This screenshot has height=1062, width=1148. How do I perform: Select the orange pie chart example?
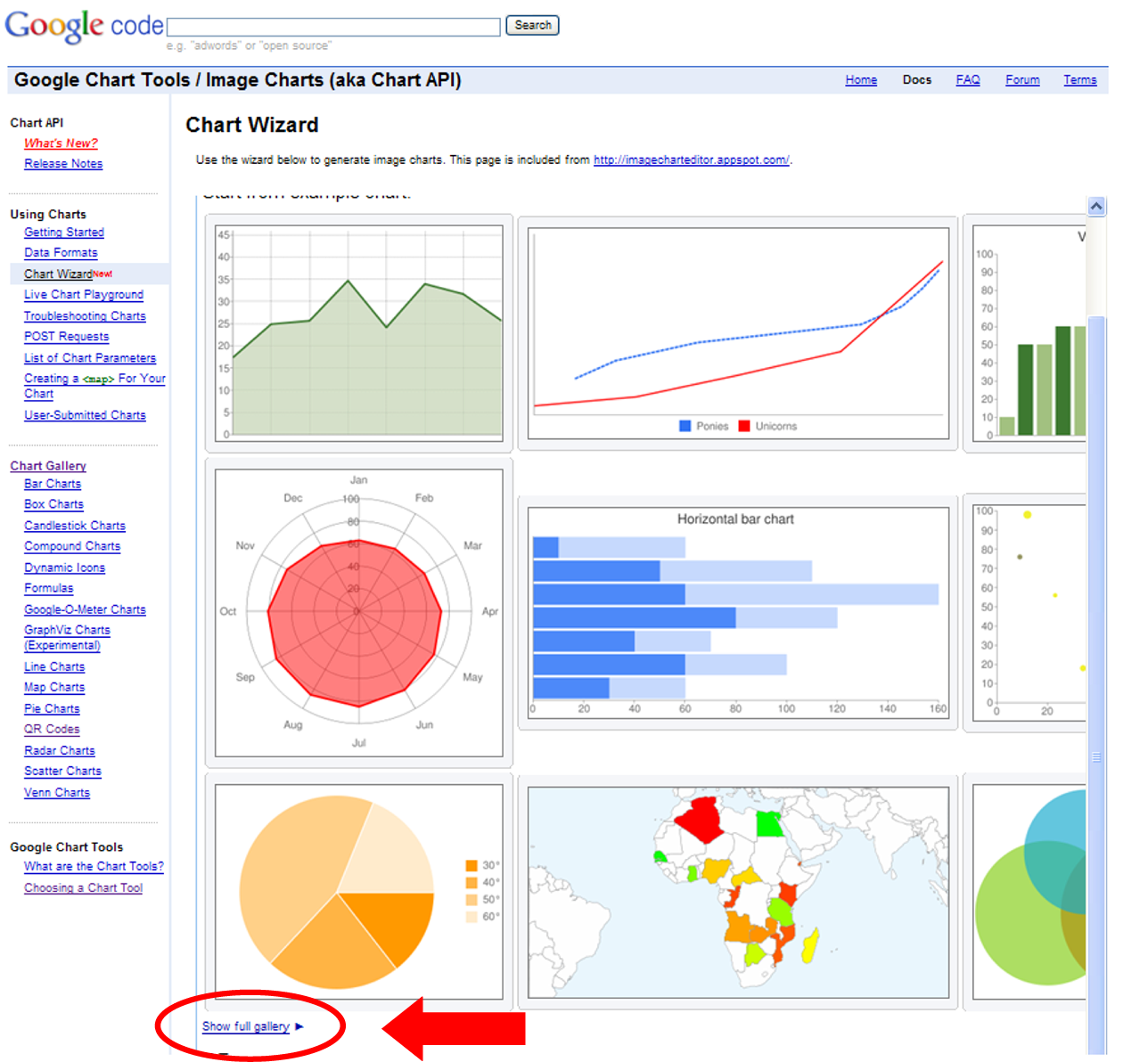(359, 892)
